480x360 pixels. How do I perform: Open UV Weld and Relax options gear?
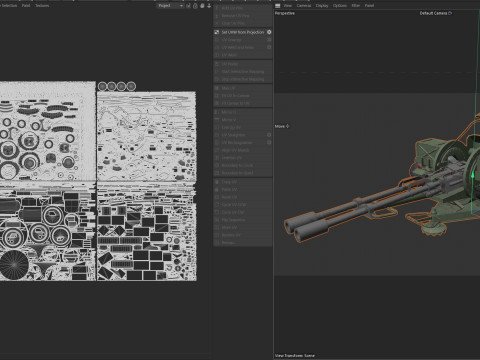tap(269, 47)
